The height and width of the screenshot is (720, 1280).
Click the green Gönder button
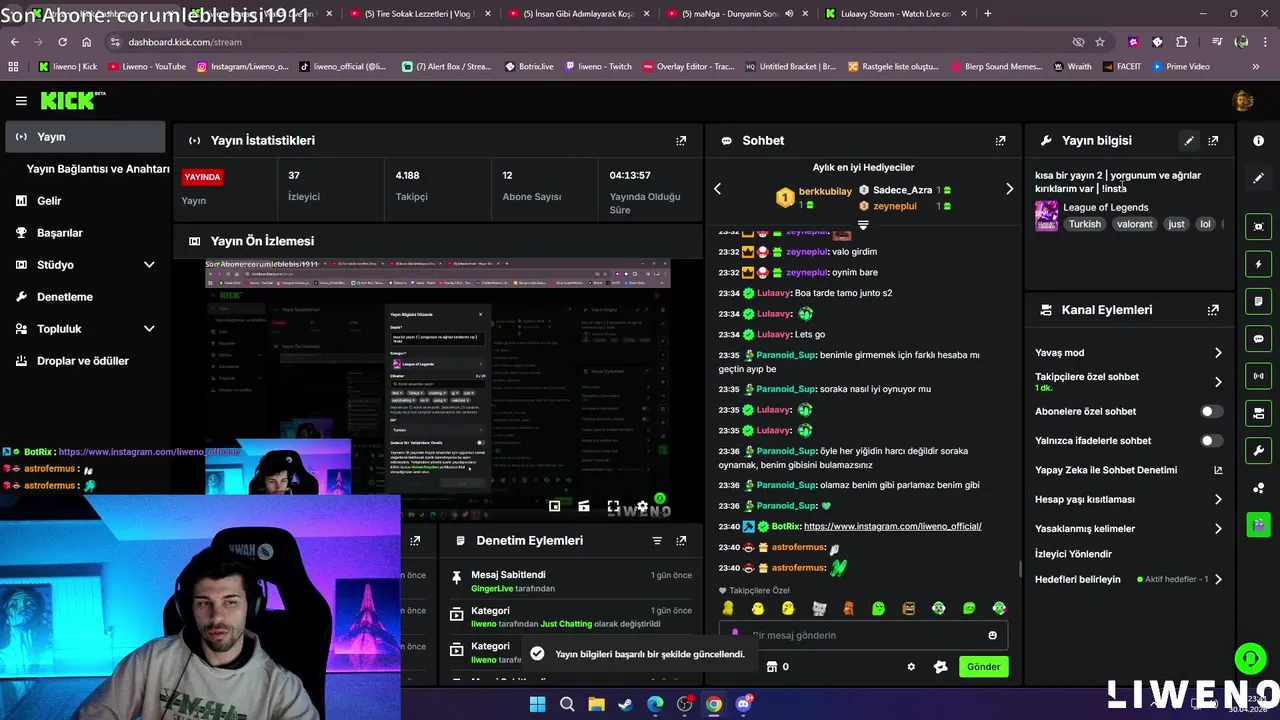pos(983,667)
